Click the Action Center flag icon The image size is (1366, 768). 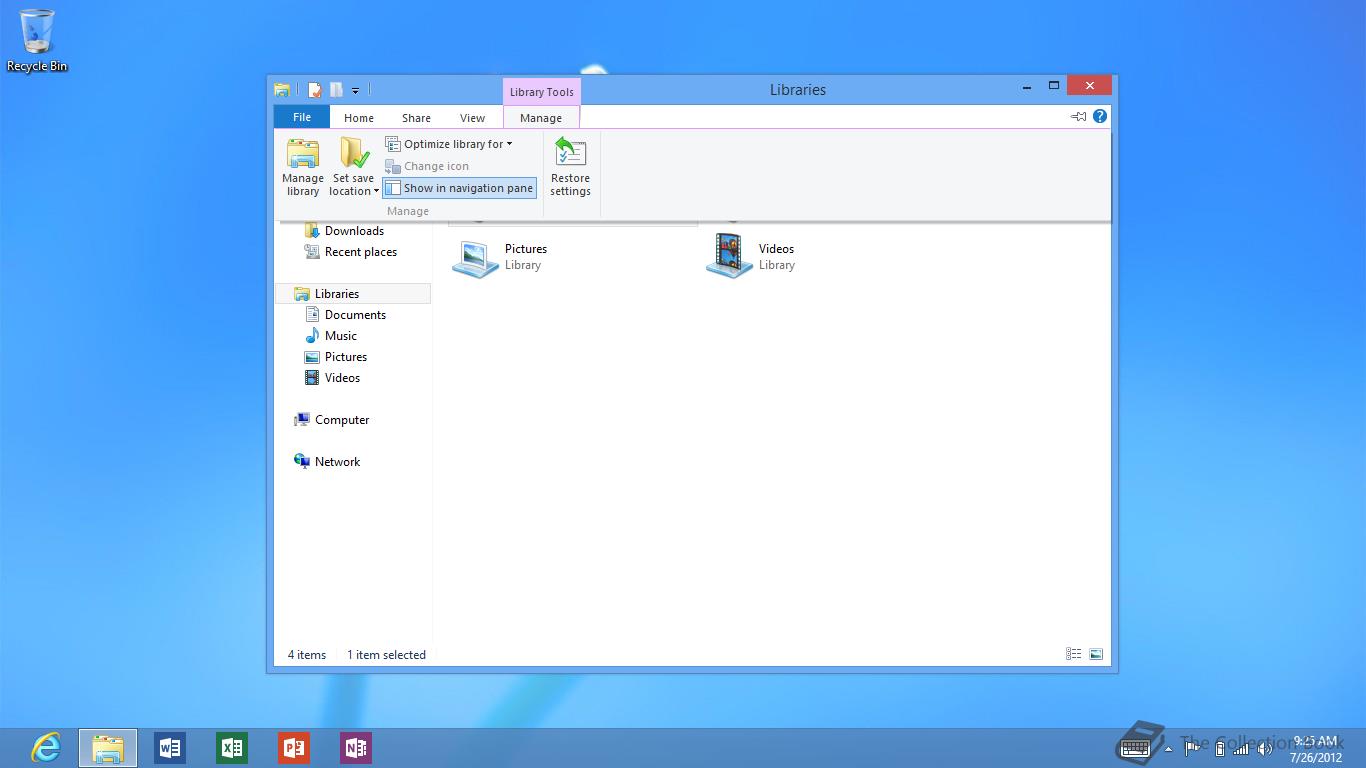(x=1192, y=748)
